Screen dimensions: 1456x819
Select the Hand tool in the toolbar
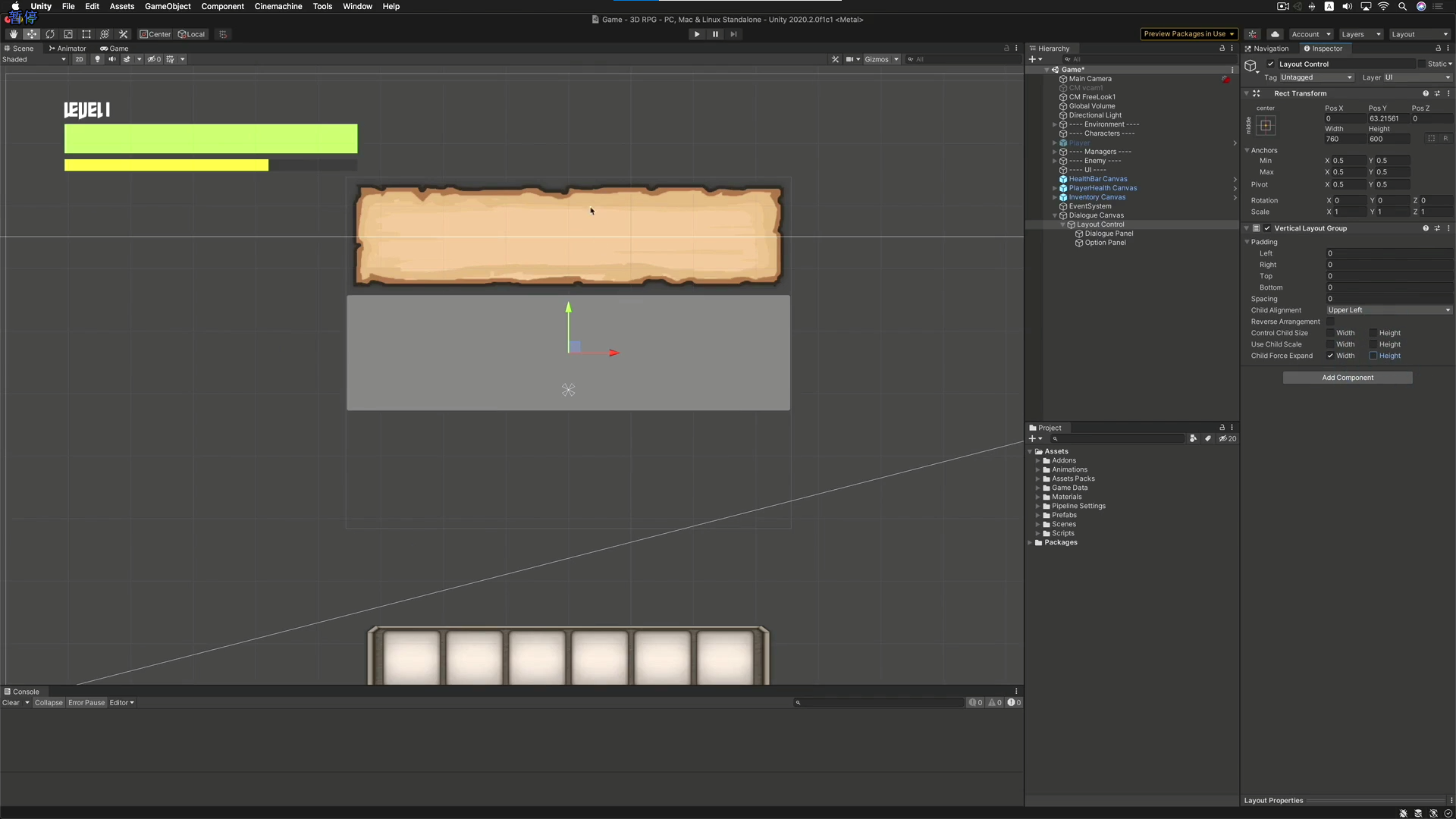pyautogui.click(x=13, y=34)
